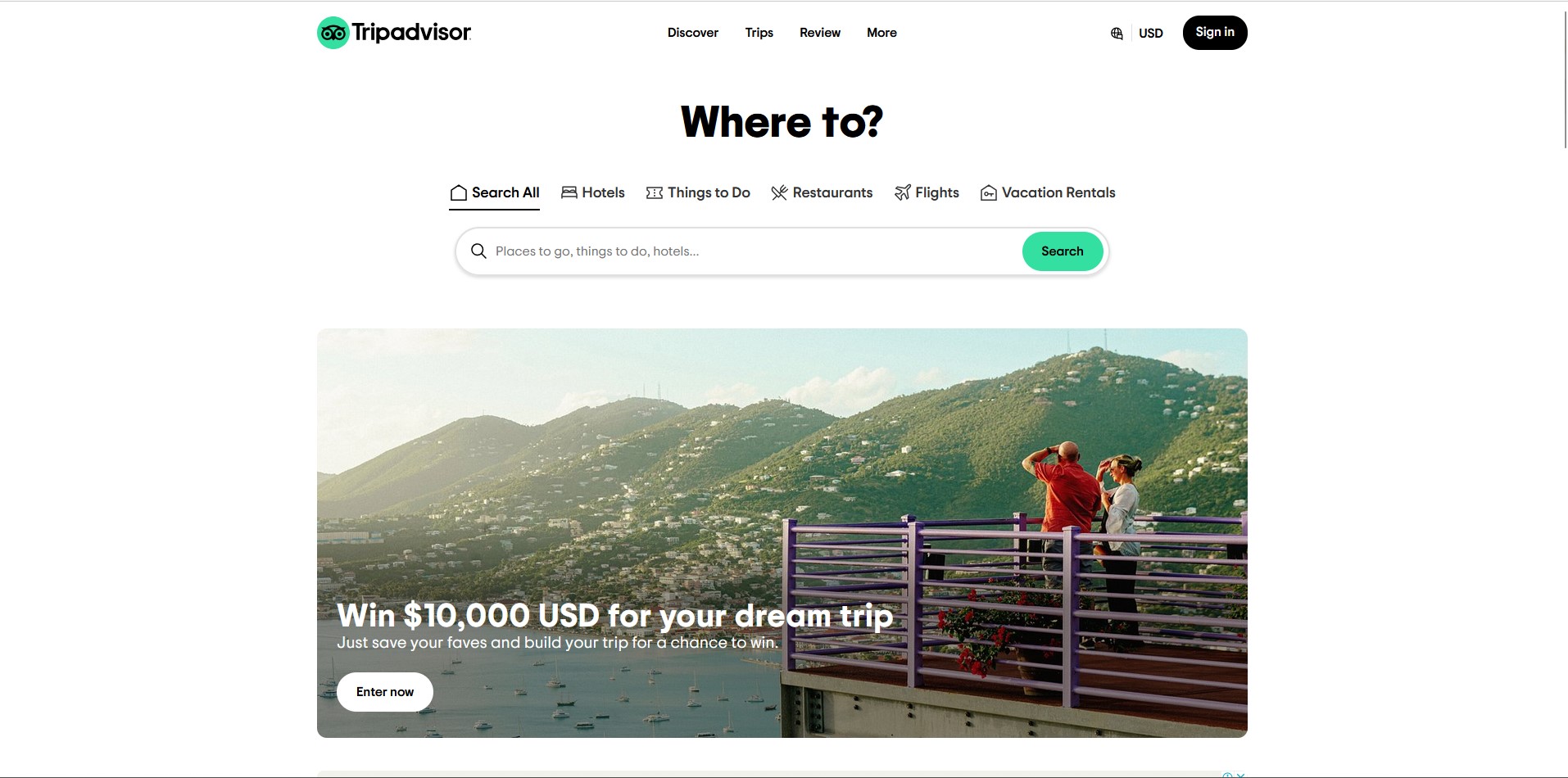Switch to the Vacation Rentals tab label
Viewport: 1568px width, 778px height.
click(x=1058, y=192)
